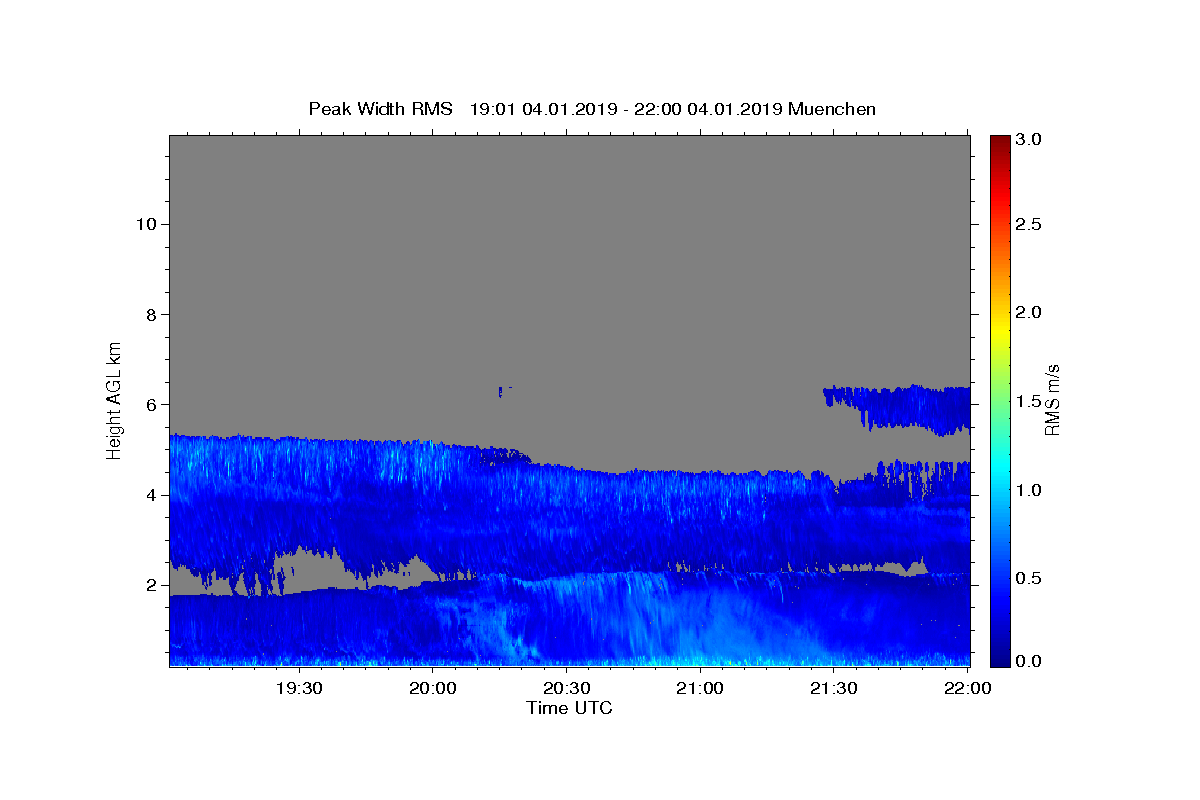Click the "2.5" colorbar value
This screenshot has height=800, width=1200.
coord(1030,225)
